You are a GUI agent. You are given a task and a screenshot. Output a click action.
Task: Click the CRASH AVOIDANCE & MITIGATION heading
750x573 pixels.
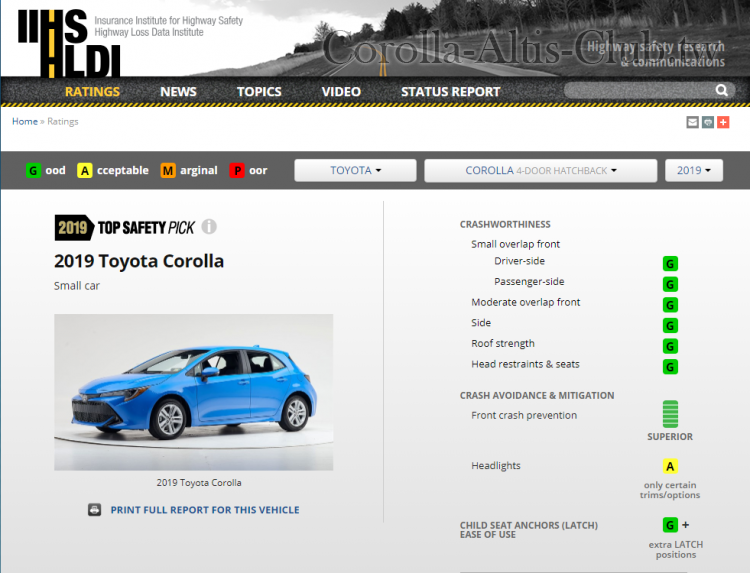[537, 396]
